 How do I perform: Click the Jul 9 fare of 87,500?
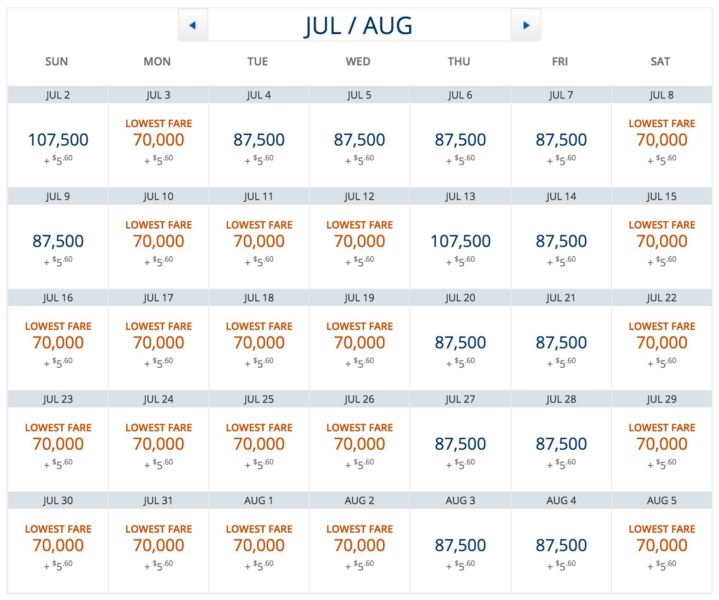pyautogui.click(x=57, y=242)
